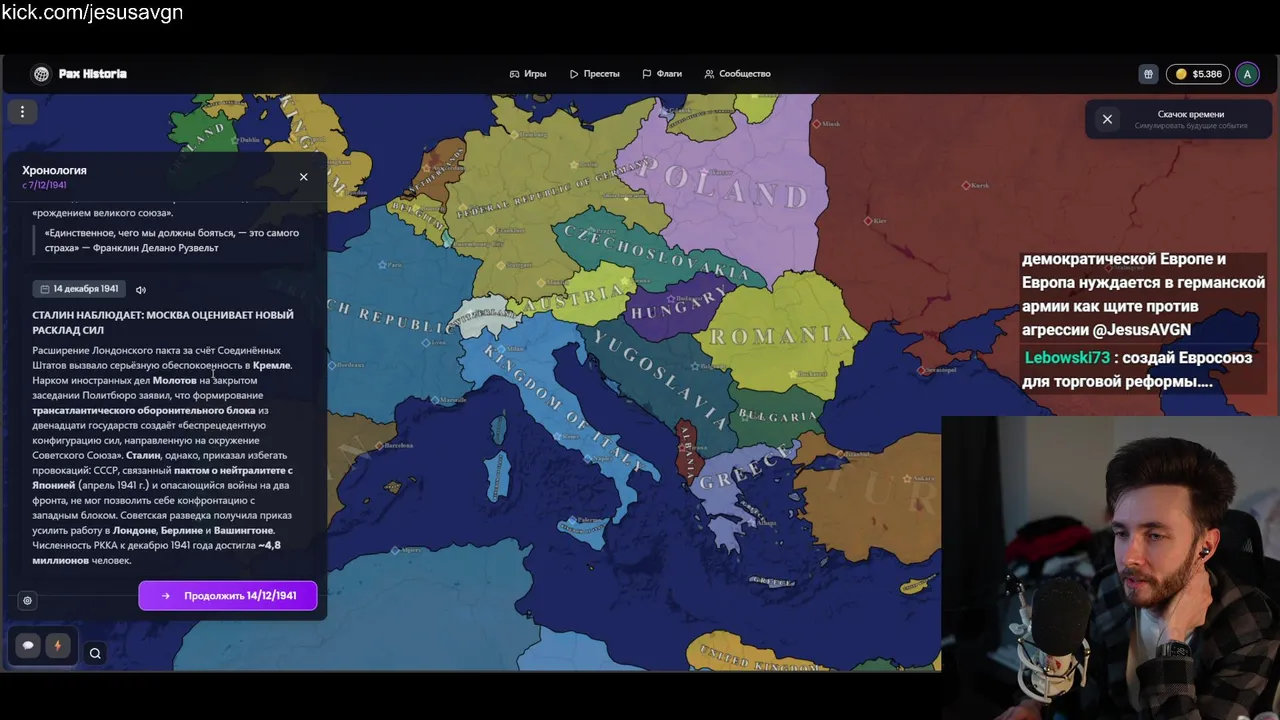1280x720 pixels.
Task: Open the lightning bolt actions tool
Action: tap(57, 646)
